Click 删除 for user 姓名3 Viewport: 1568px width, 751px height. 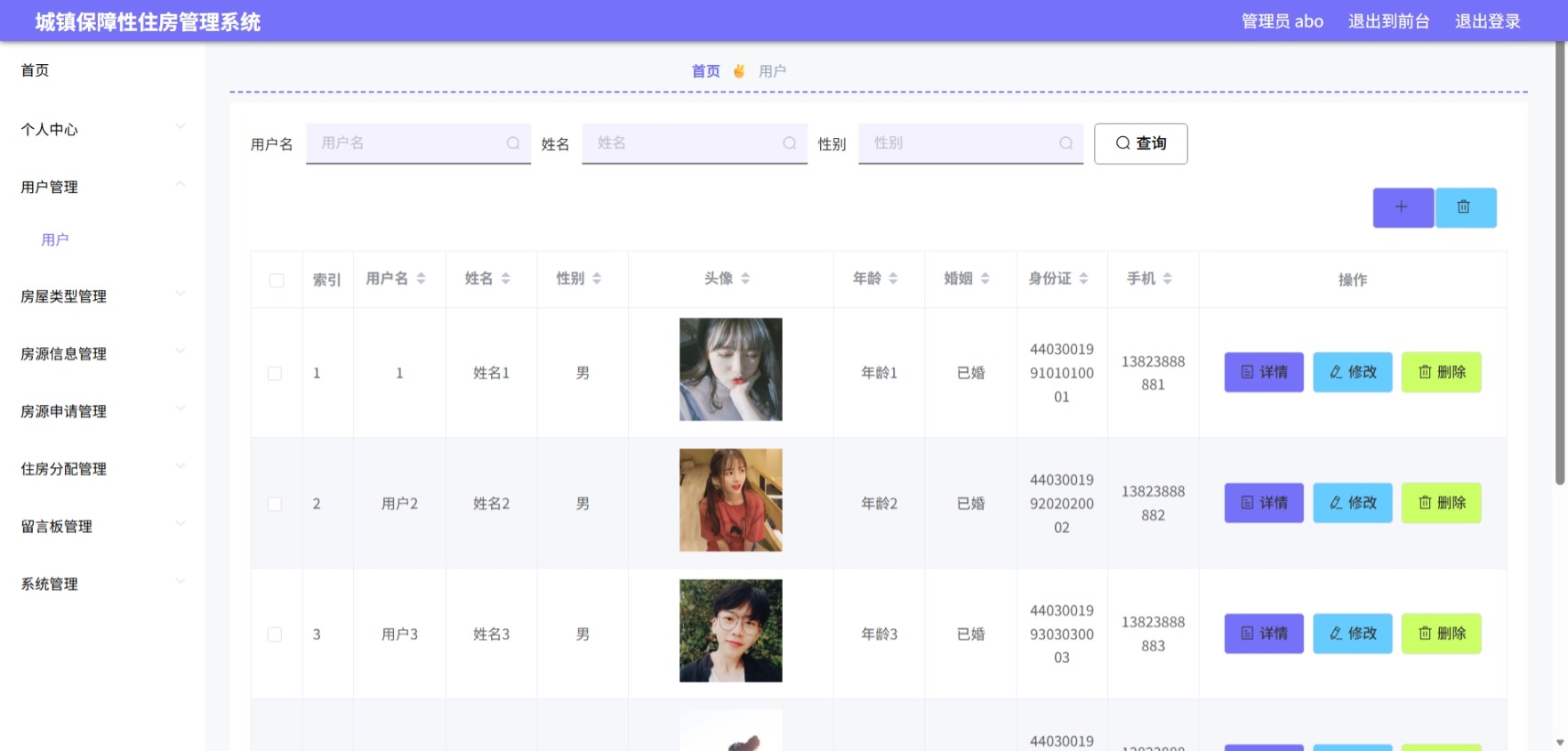tap(1442, 634)
